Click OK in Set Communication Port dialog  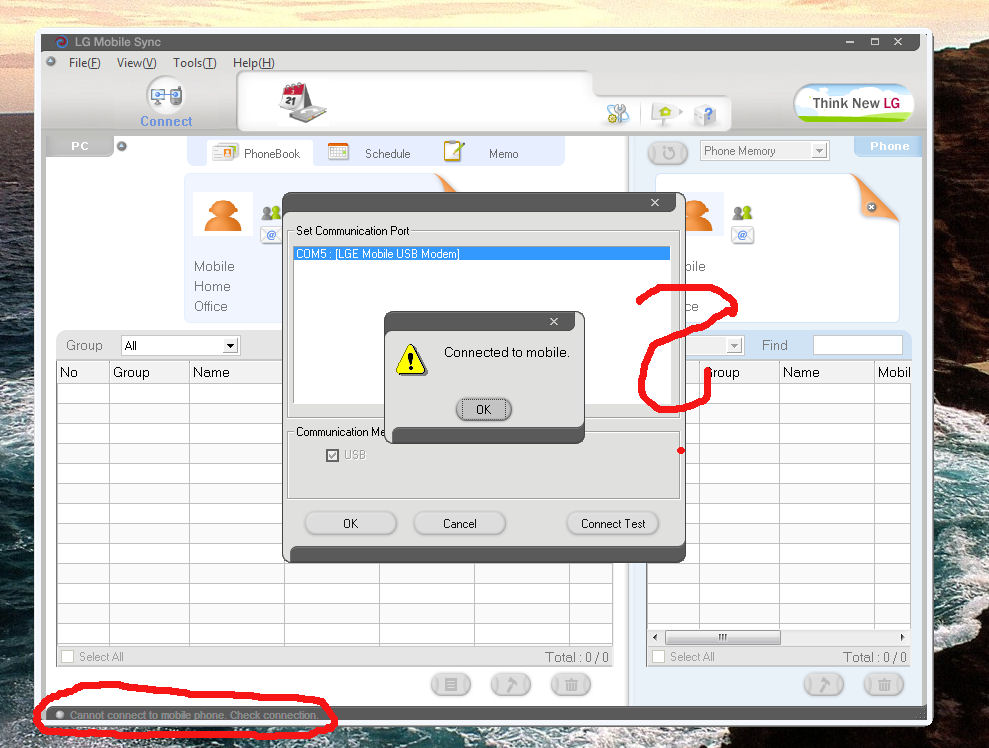350,523
